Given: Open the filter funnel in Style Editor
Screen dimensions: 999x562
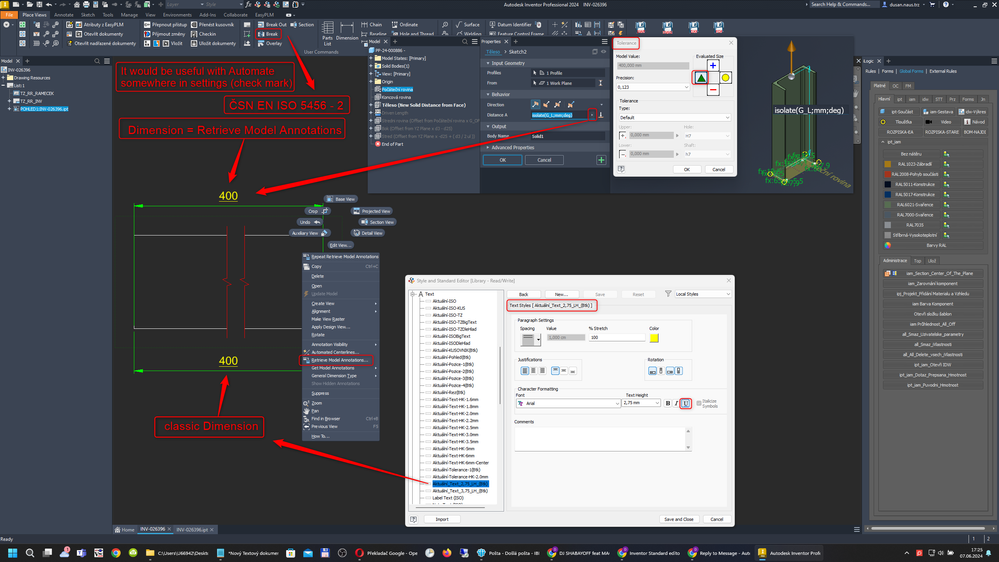Looking at the screenshot, I should pos(668,294).
